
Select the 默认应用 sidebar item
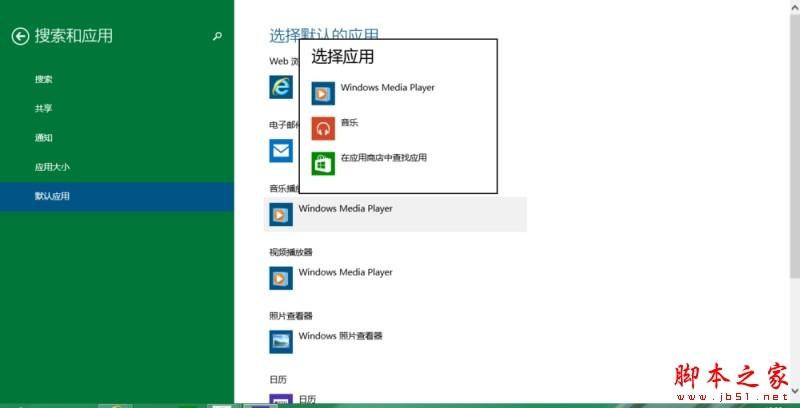[117, 196]
